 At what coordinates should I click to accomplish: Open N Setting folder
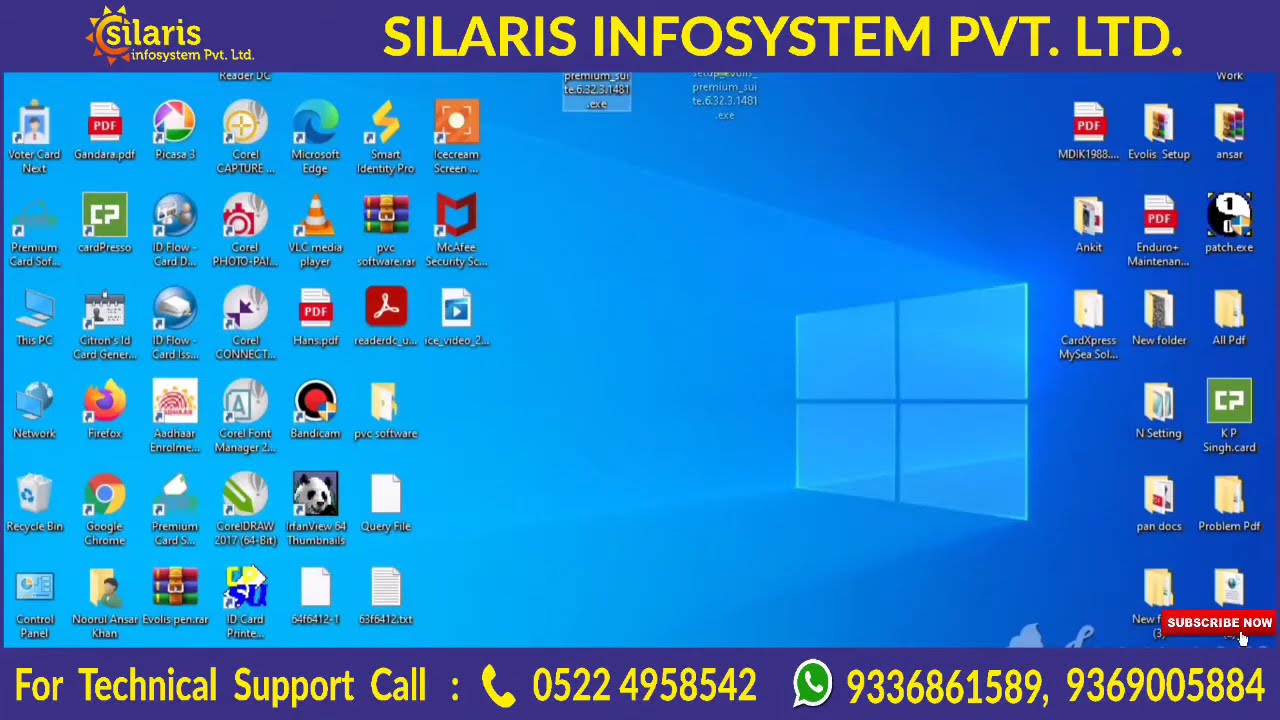pos(1159,409)
